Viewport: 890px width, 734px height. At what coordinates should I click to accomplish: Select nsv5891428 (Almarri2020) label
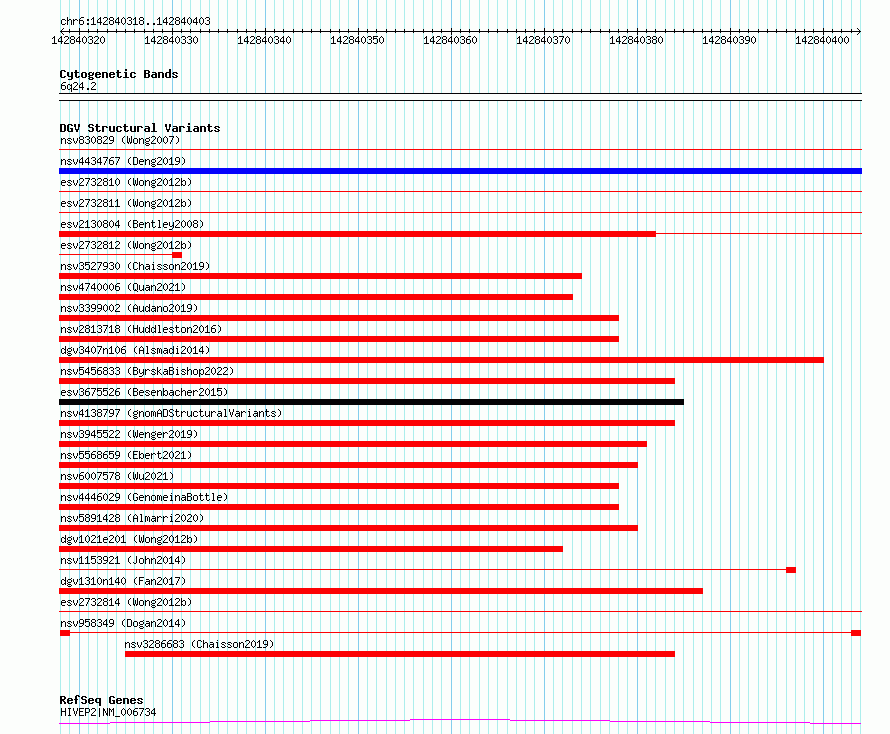point(132,518)
